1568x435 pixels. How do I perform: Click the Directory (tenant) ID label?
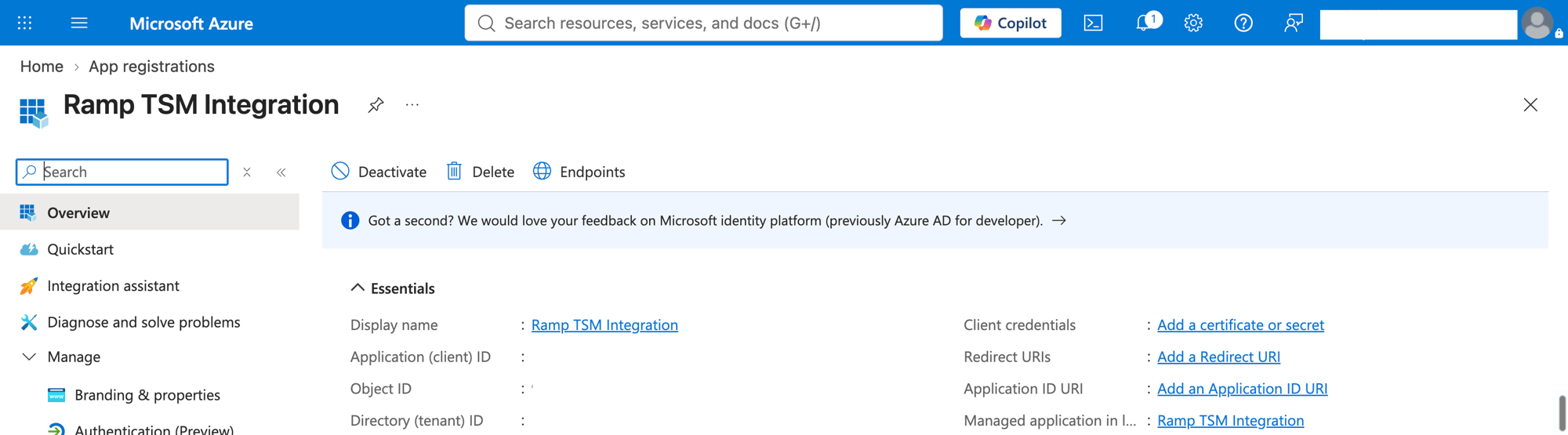pos(417,421)
